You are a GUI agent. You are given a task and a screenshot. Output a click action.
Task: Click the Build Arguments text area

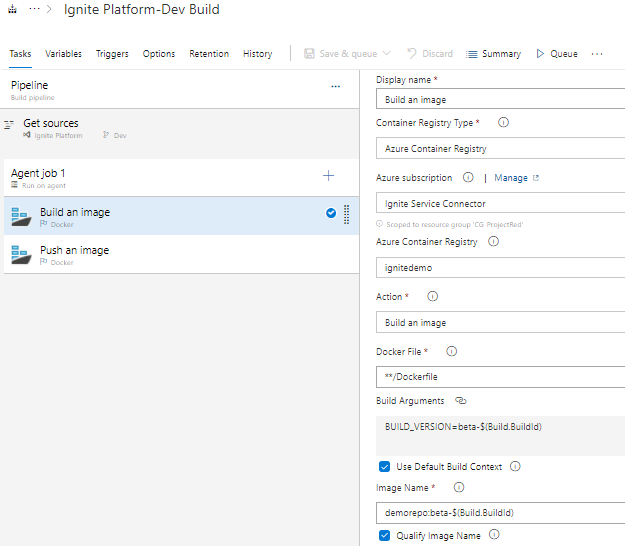[500, 436]
